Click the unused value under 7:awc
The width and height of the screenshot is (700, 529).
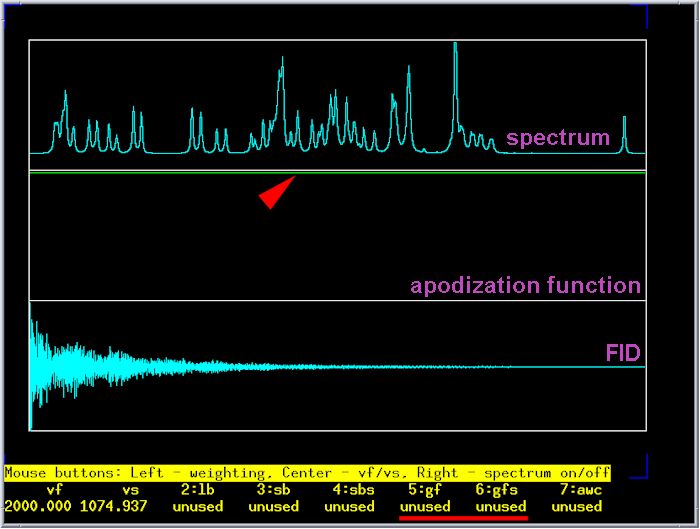[577, 507]
